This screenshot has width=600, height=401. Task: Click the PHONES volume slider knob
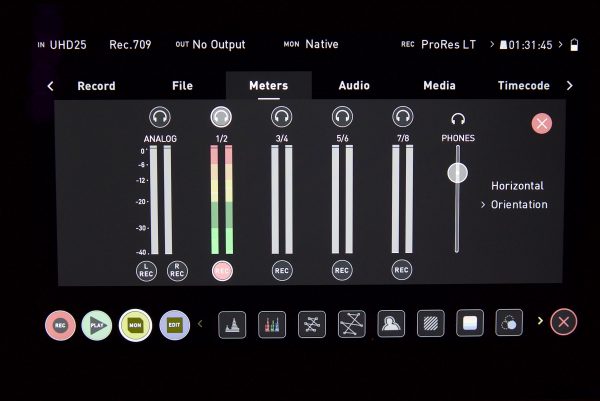coord(457,173)
